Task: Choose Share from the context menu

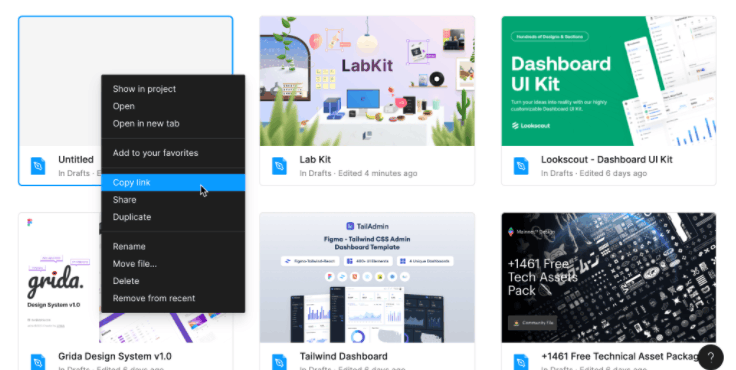Action: [173, 200]
